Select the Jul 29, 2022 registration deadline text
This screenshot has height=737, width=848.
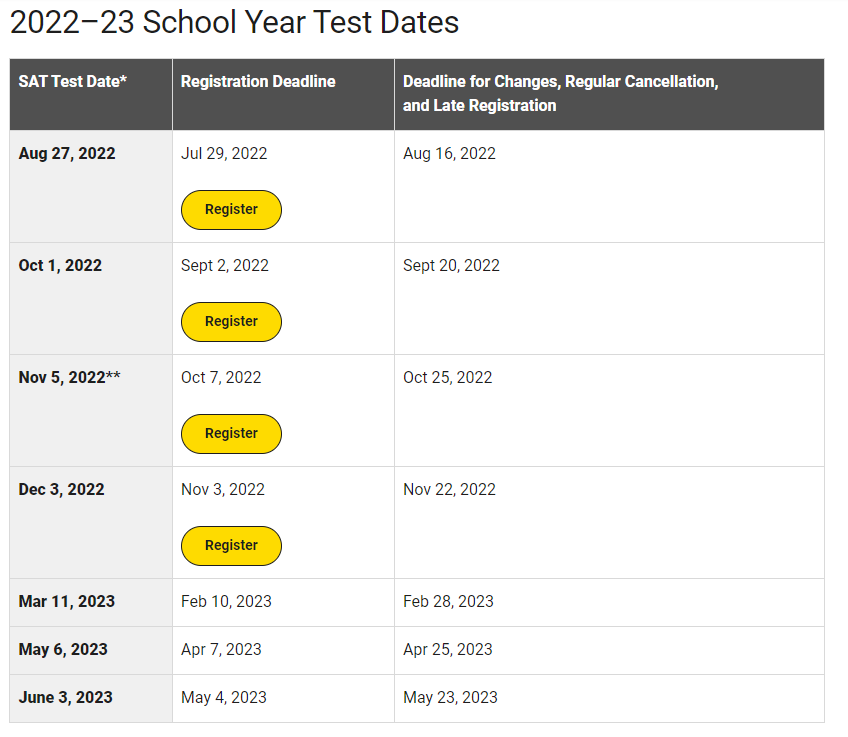224,154
